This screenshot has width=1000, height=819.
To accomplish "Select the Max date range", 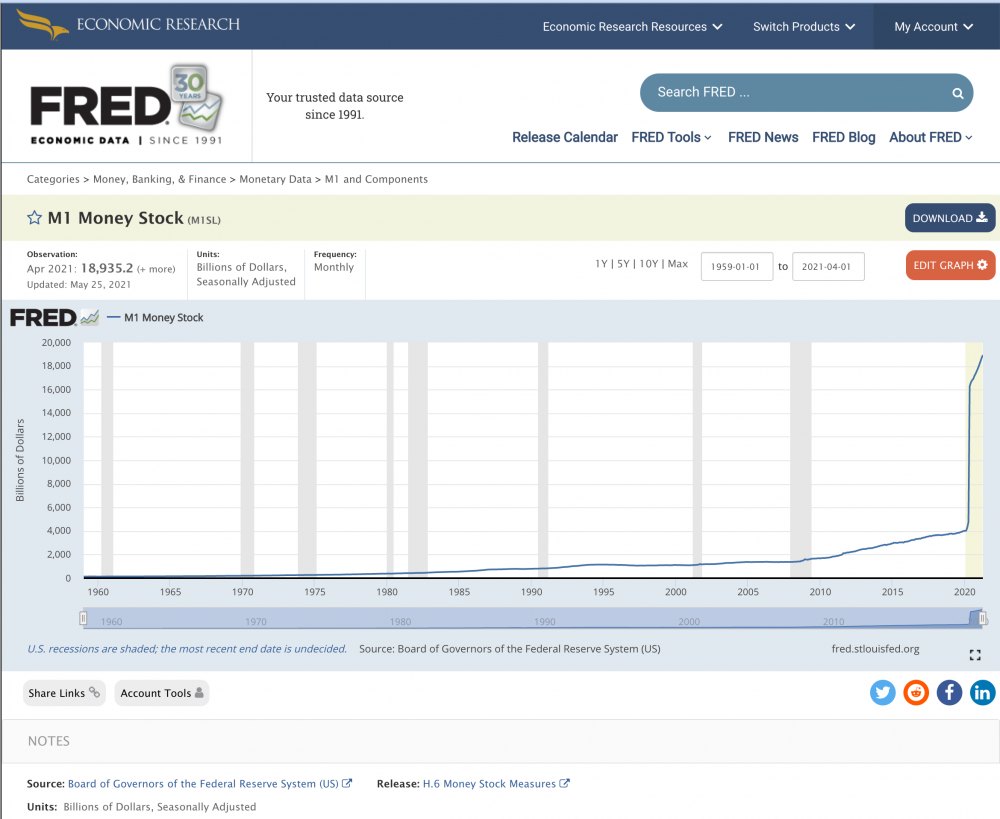I will tap(677, 263).
